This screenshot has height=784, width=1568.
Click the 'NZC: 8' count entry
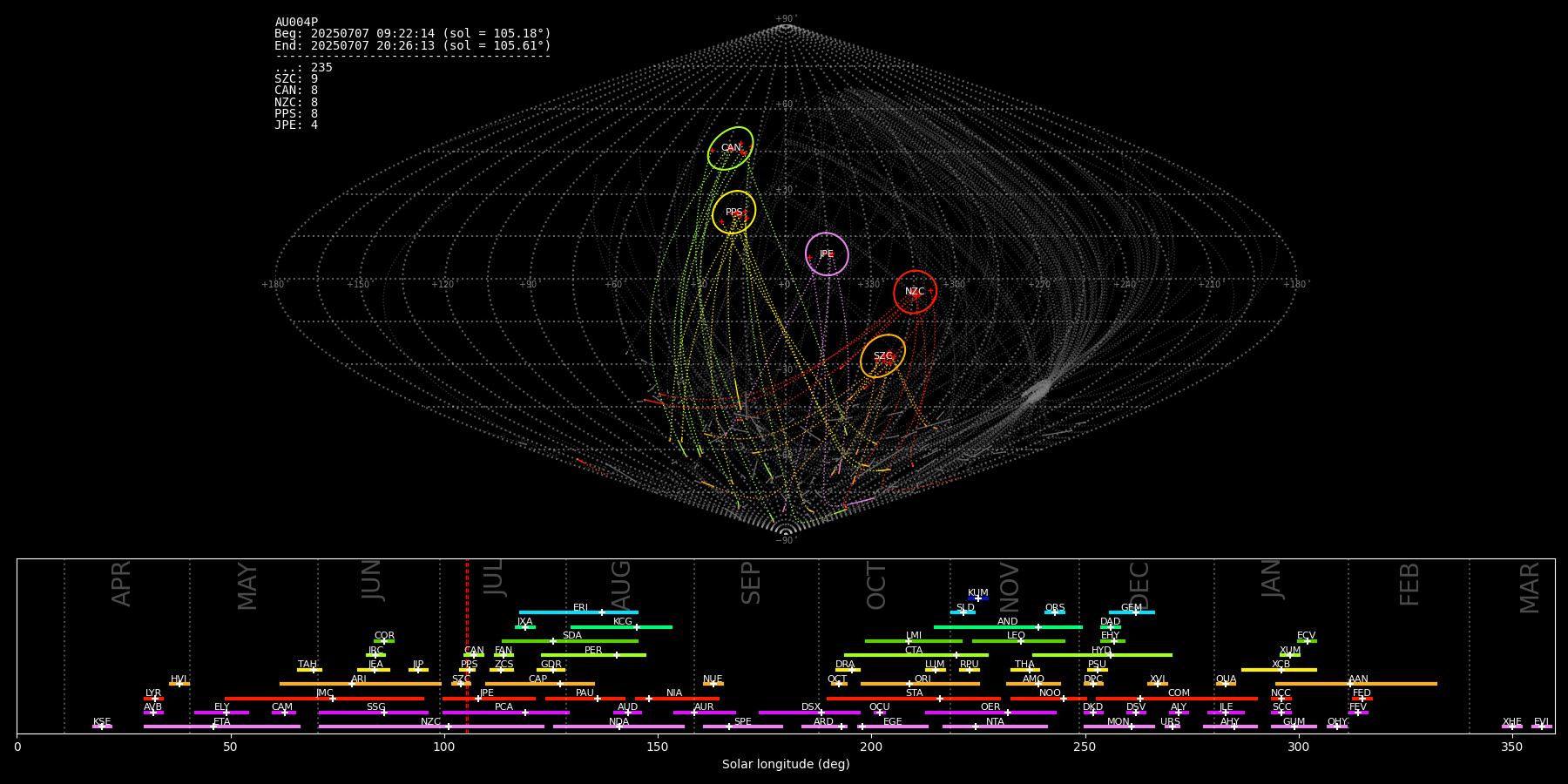(296, 103)
